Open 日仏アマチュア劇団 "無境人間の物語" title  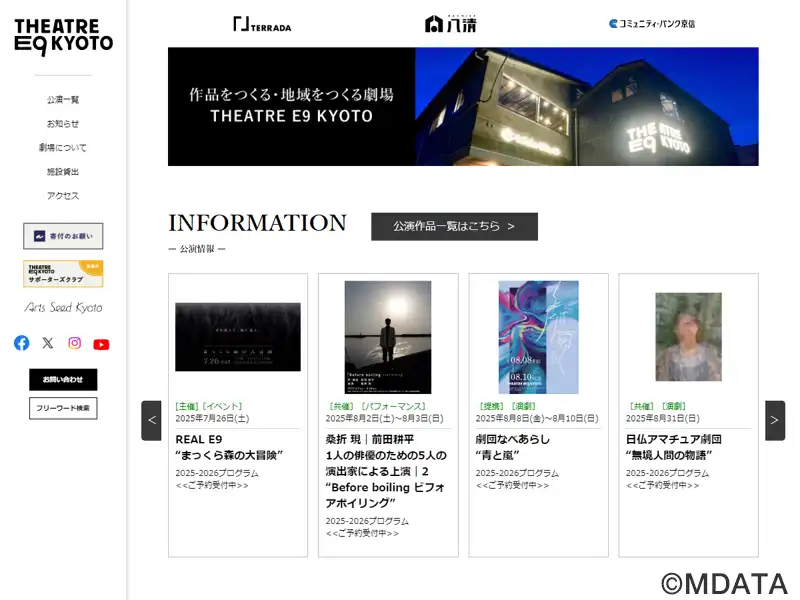coord(673,447)
